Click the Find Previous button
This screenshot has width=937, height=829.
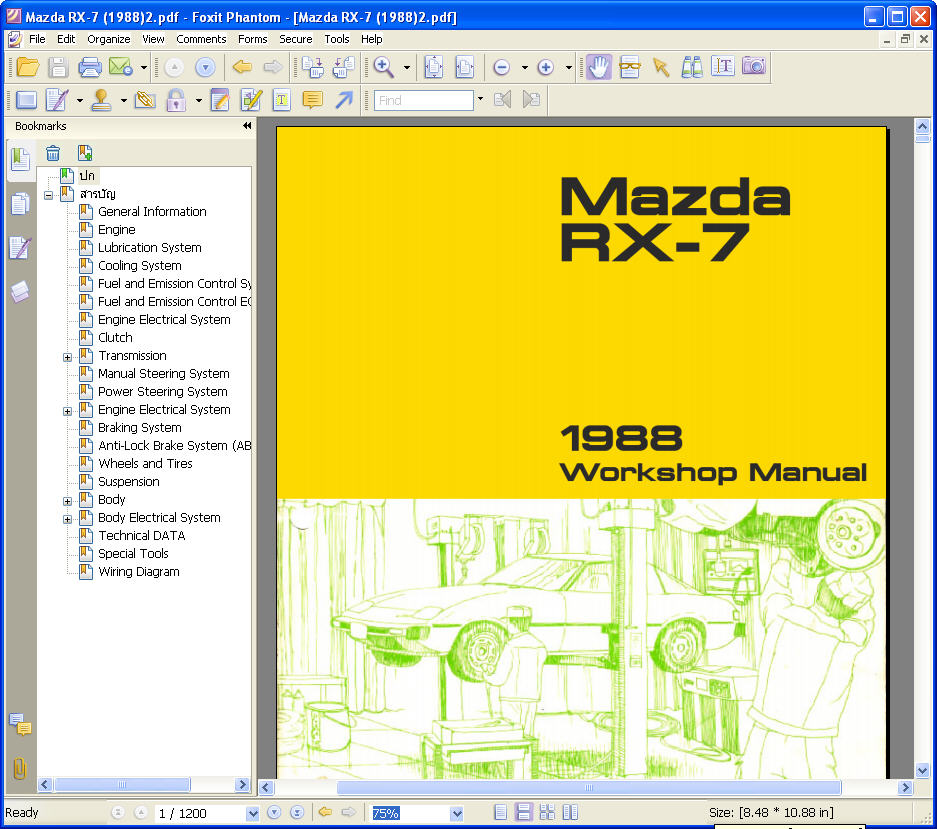click(502, 99)
